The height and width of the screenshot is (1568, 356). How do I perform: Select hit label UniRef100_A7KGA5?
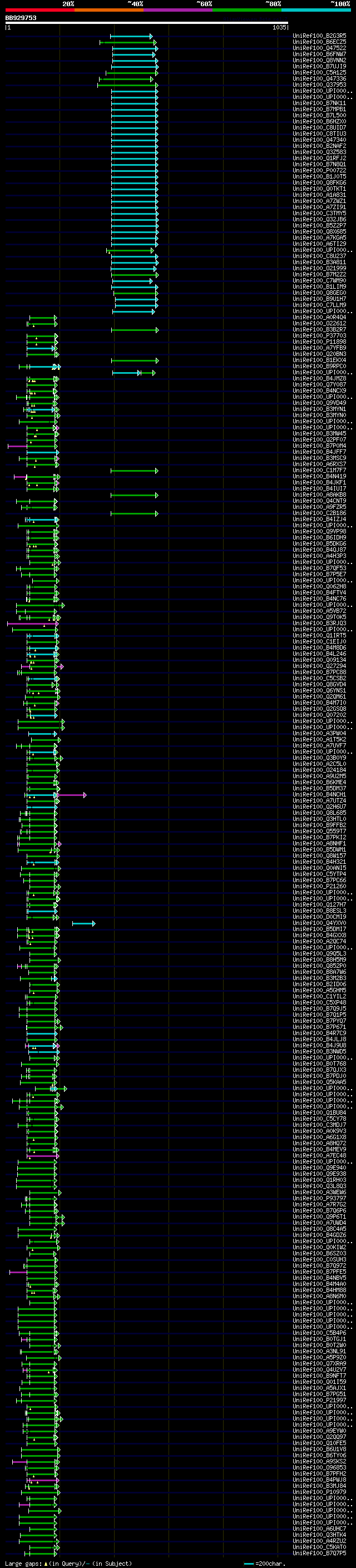pyautogui.click(x=319, y=238)
